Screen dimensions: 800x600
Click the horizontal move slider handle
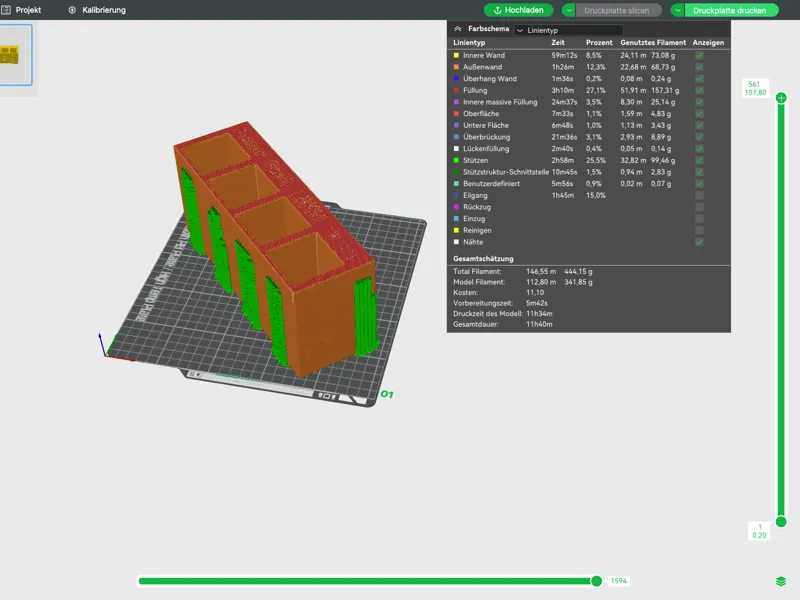tap(596, 581)
